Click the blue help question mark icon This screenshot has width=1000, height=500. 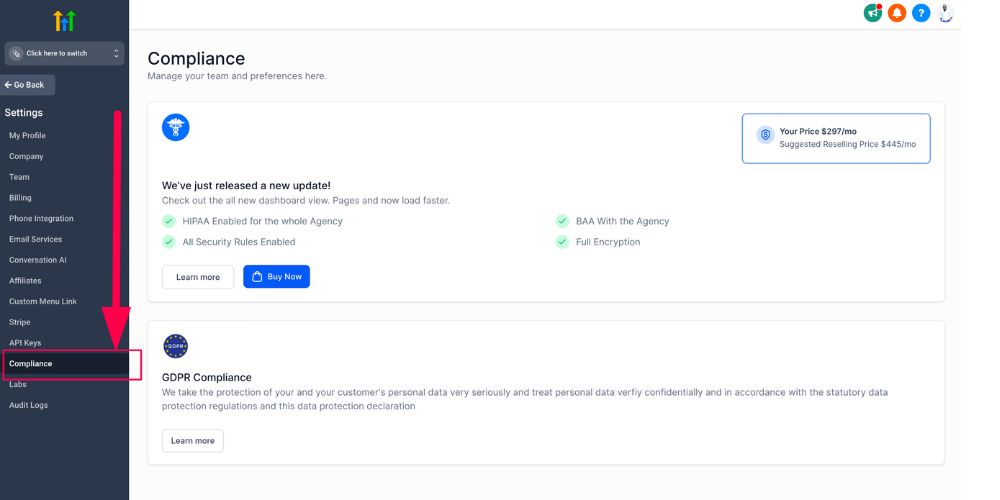click(x=921, y=13)
